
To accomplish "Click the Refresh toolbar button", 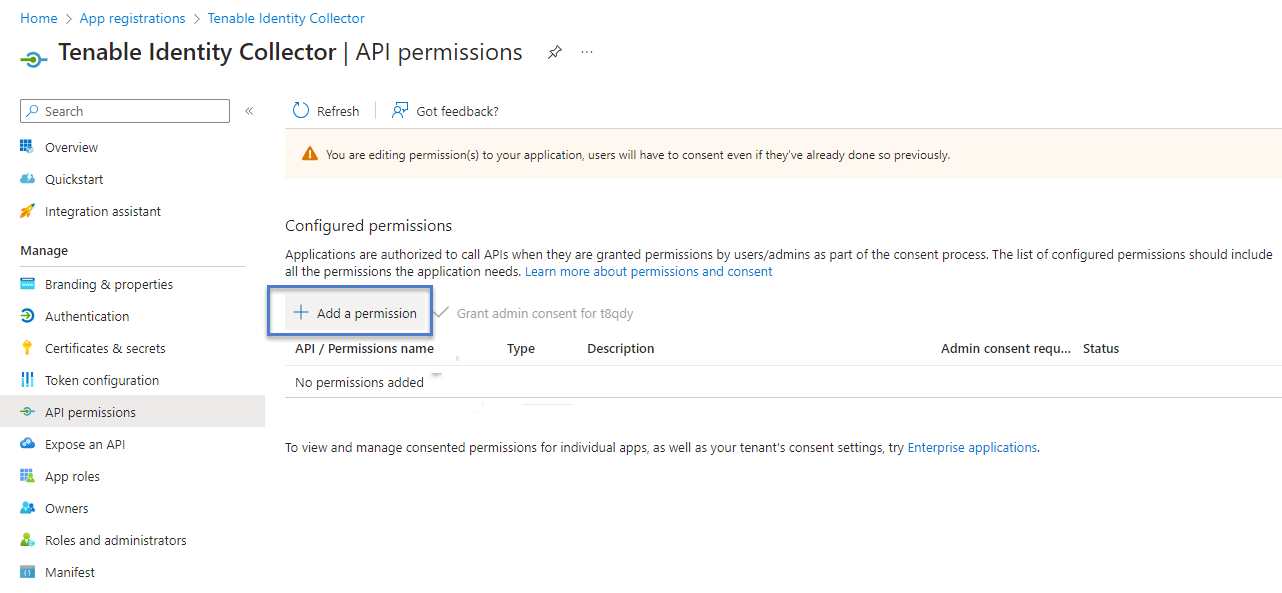I will pyautogui.click(x=326, y=111).
